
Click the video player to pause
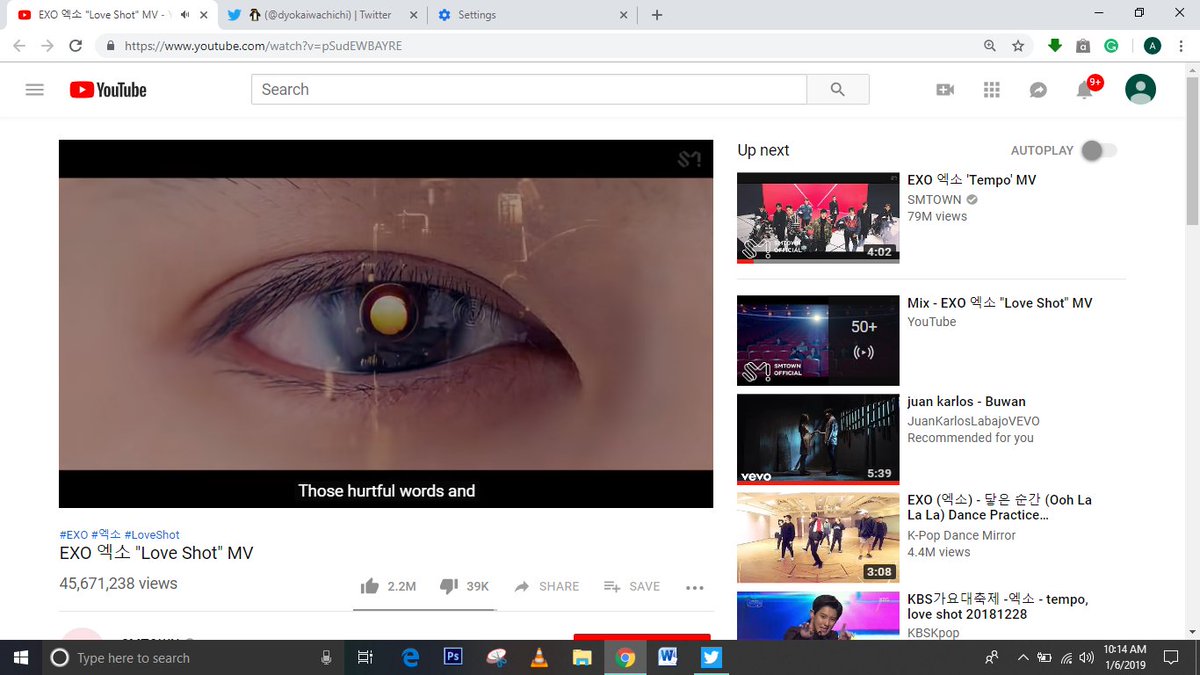click(386, 323)
